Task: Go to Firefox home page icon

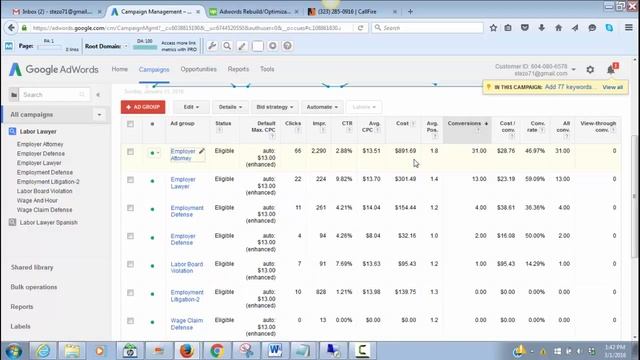Action: (558, 28)
